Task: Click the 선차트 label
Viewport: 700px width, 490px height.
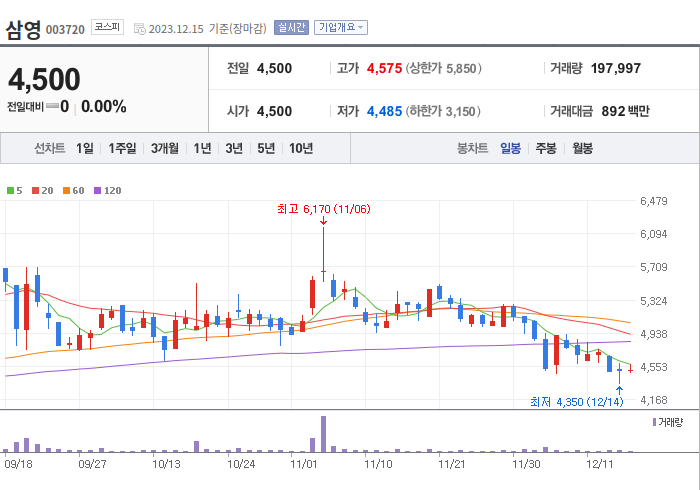Action: click(50, 148)
